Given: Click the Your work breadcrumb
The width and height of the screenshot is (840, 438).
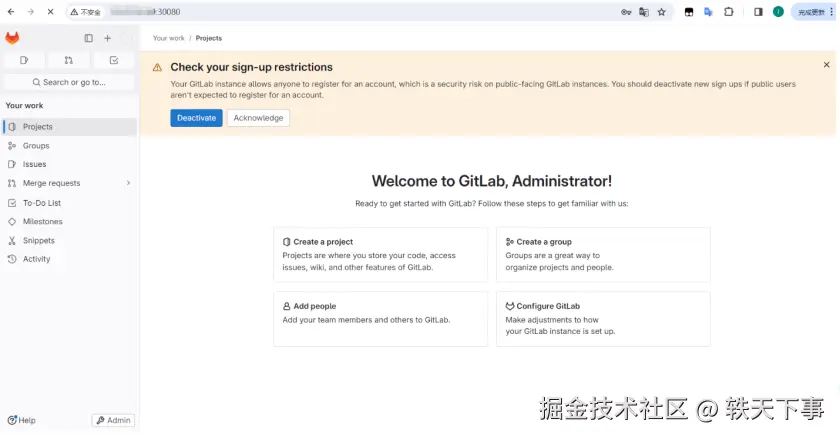Looking at the screenshot, I should [x=169, y=38].
